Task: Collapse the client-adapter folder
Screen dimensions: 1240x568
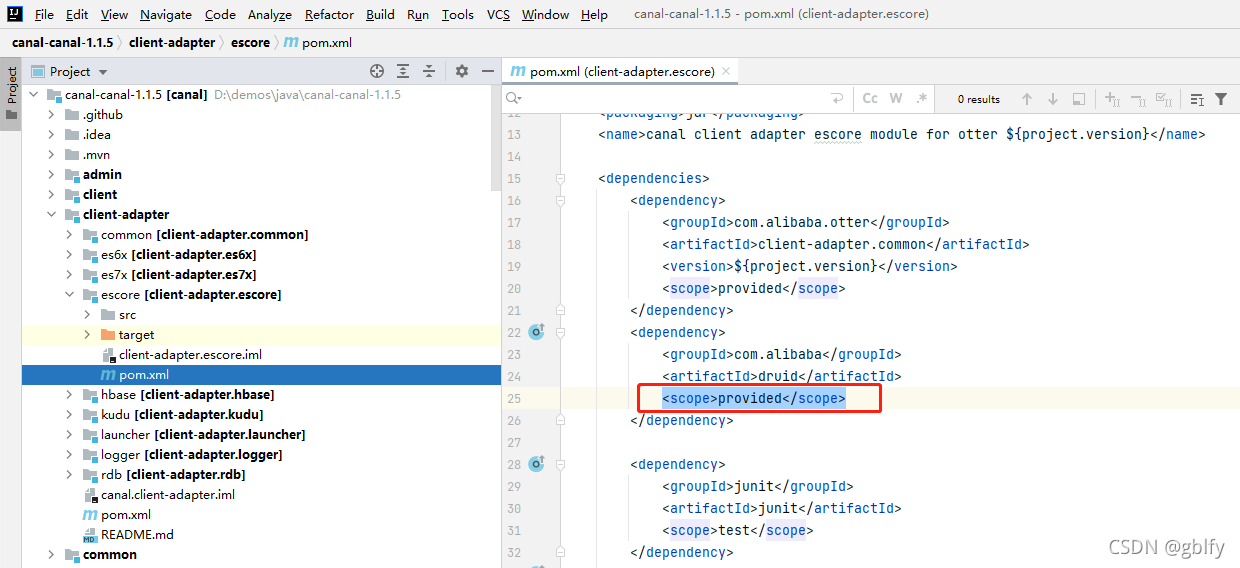Action: pyautogui.click(x=53, y=214)
